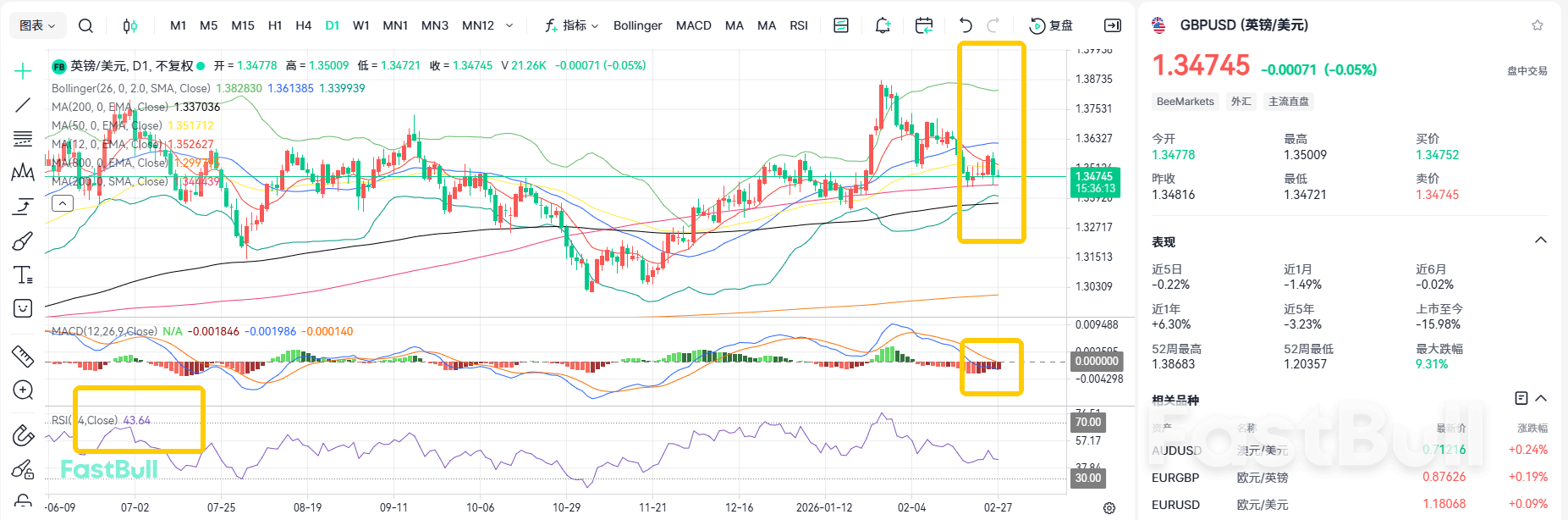Select the brush drawing tool
1568x520 pixels.
point(23,241)
